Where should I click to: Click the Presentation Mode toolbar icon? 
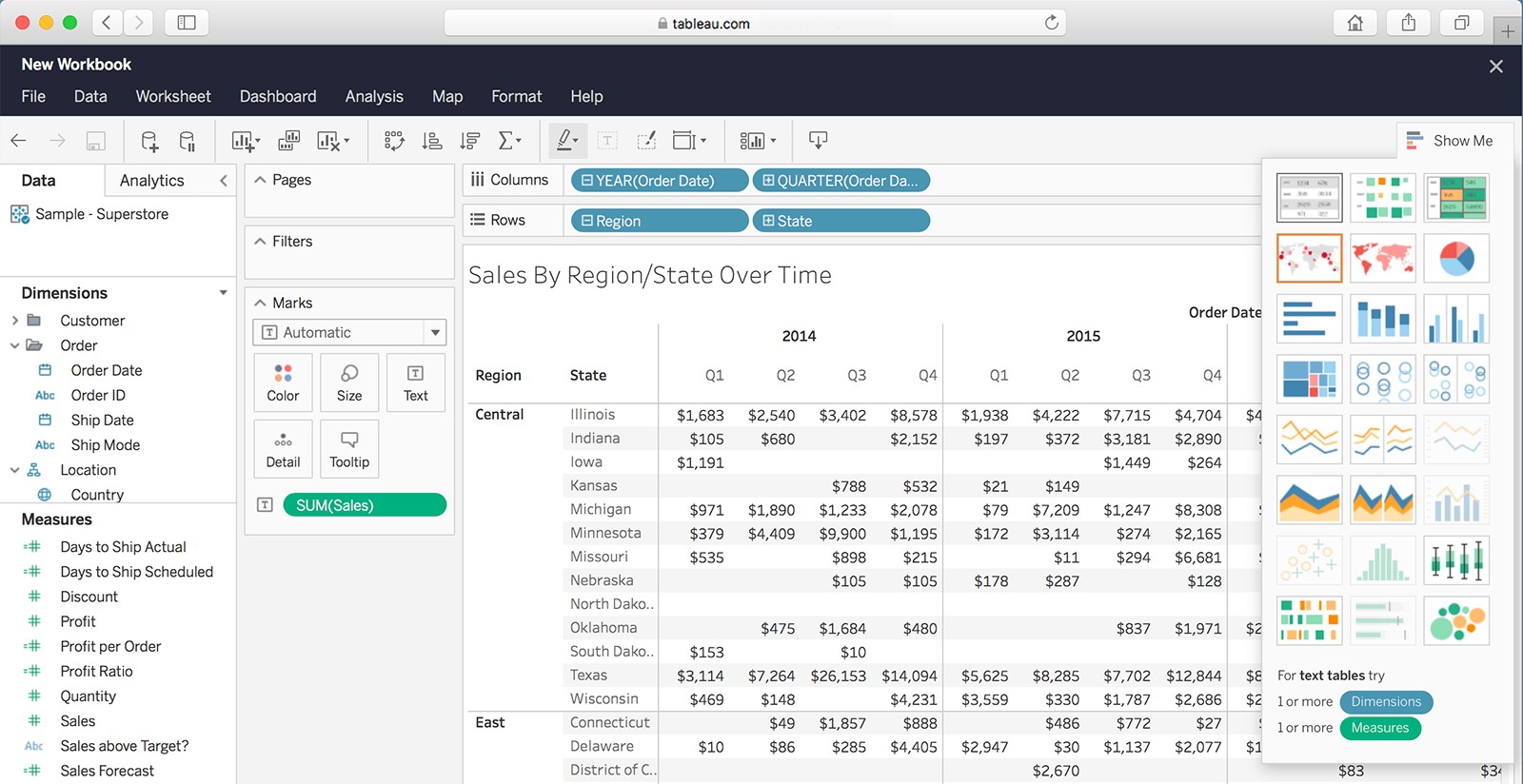pos(818,141)
